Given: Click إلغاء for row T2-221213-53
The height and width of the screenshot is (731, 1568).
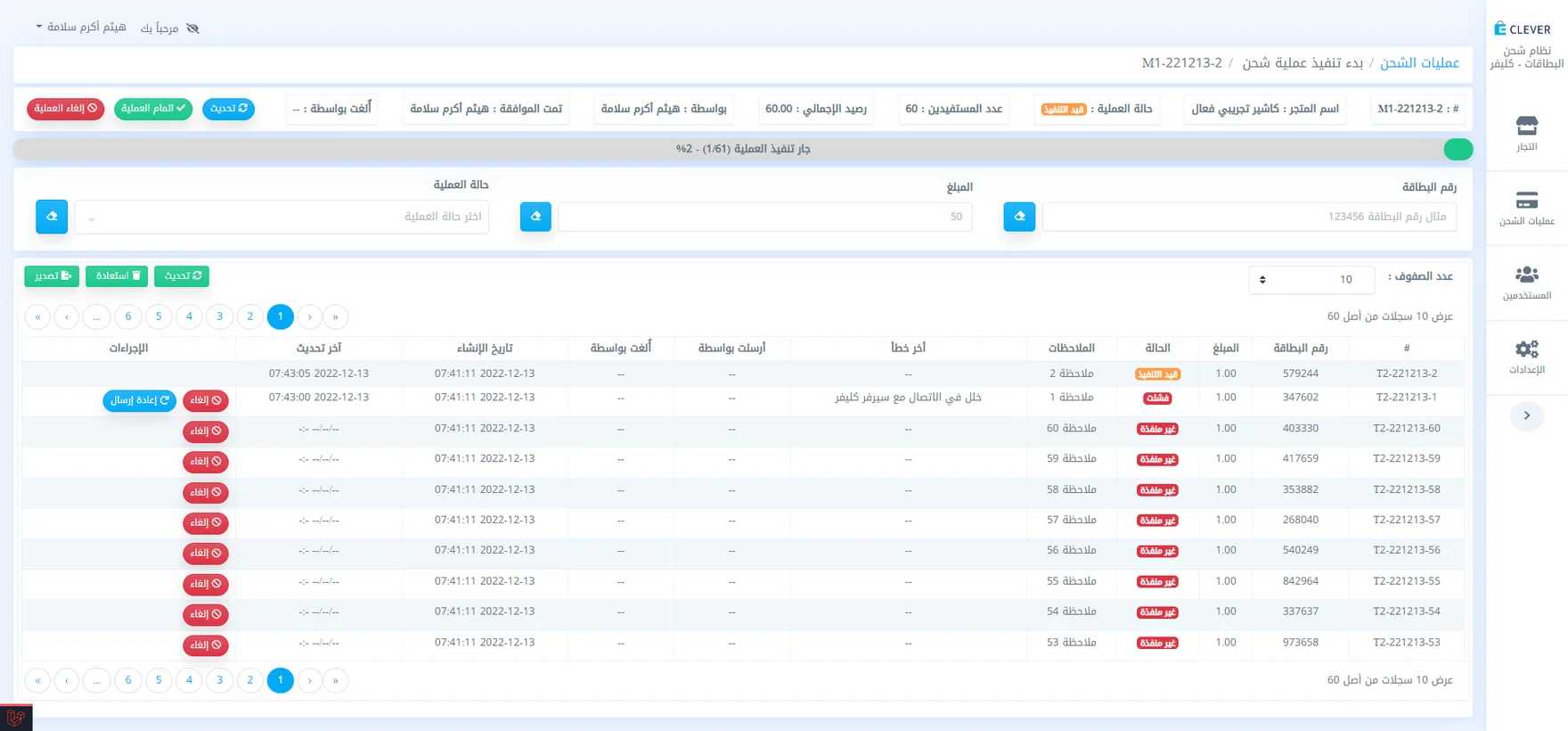Looking at the screenshot, I should [206, 645].
